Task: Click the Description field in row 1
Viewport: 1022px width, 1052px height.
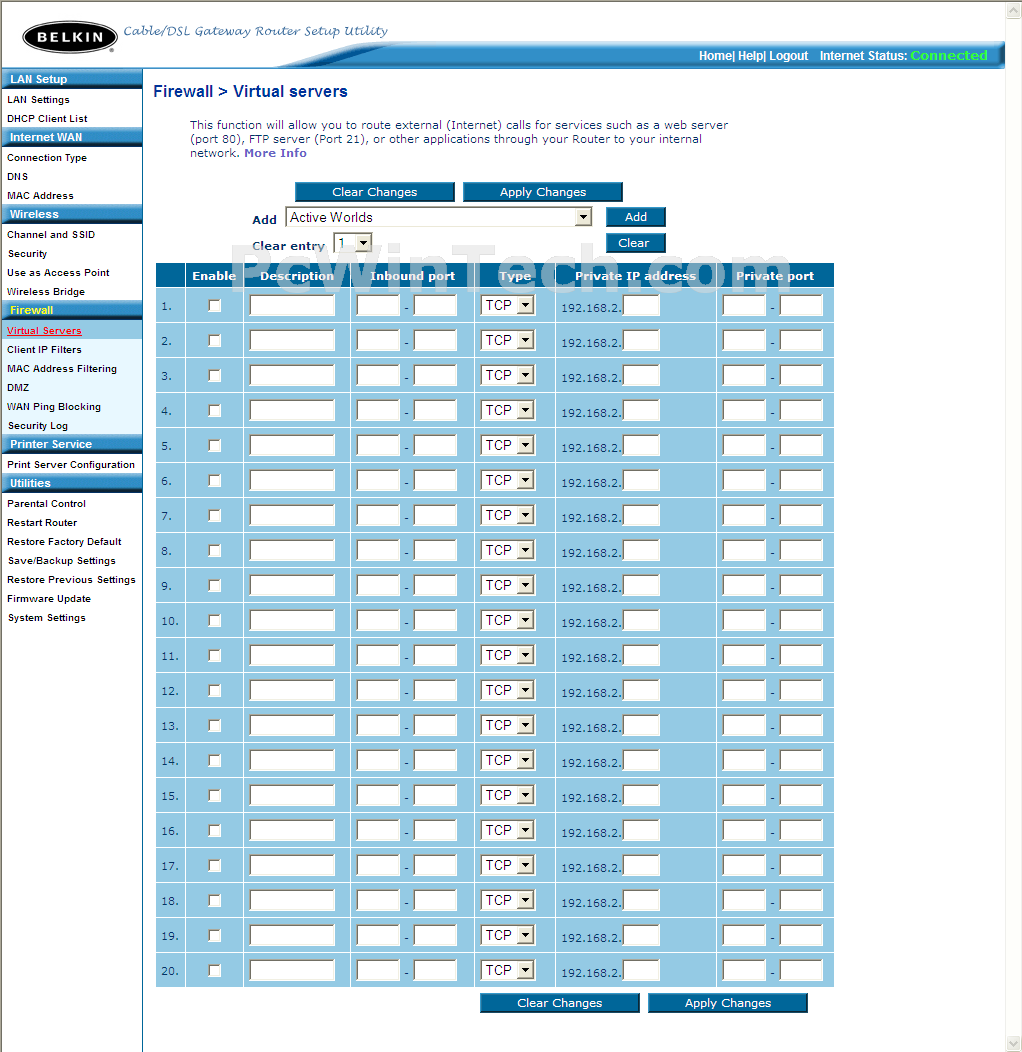Action: (x=292, y=306)
